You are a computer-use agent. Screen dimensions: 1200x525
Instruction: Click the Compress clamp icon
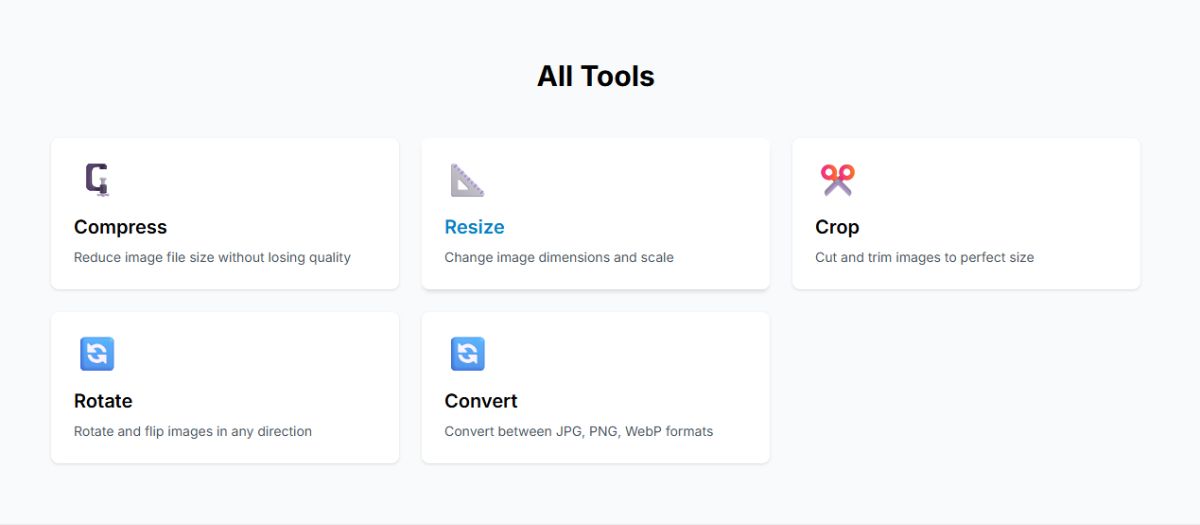coord(97,180)
